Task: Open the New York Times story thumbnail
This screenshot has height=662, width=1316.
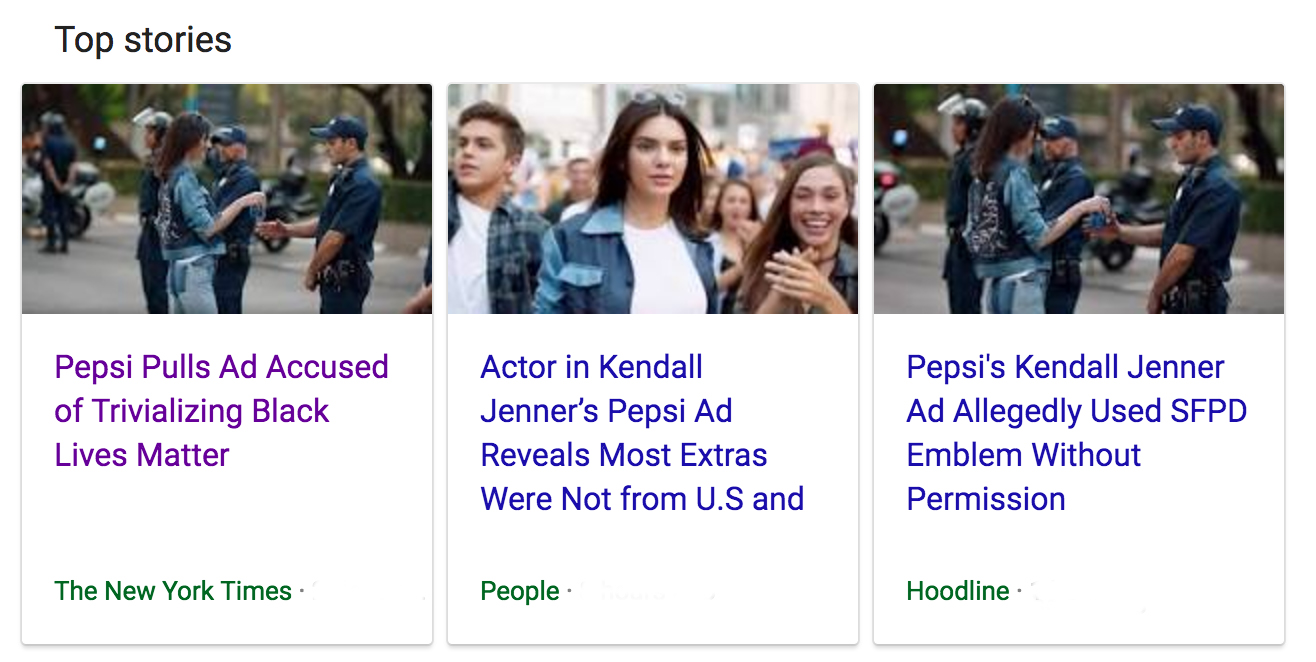Action: (227, 198)
